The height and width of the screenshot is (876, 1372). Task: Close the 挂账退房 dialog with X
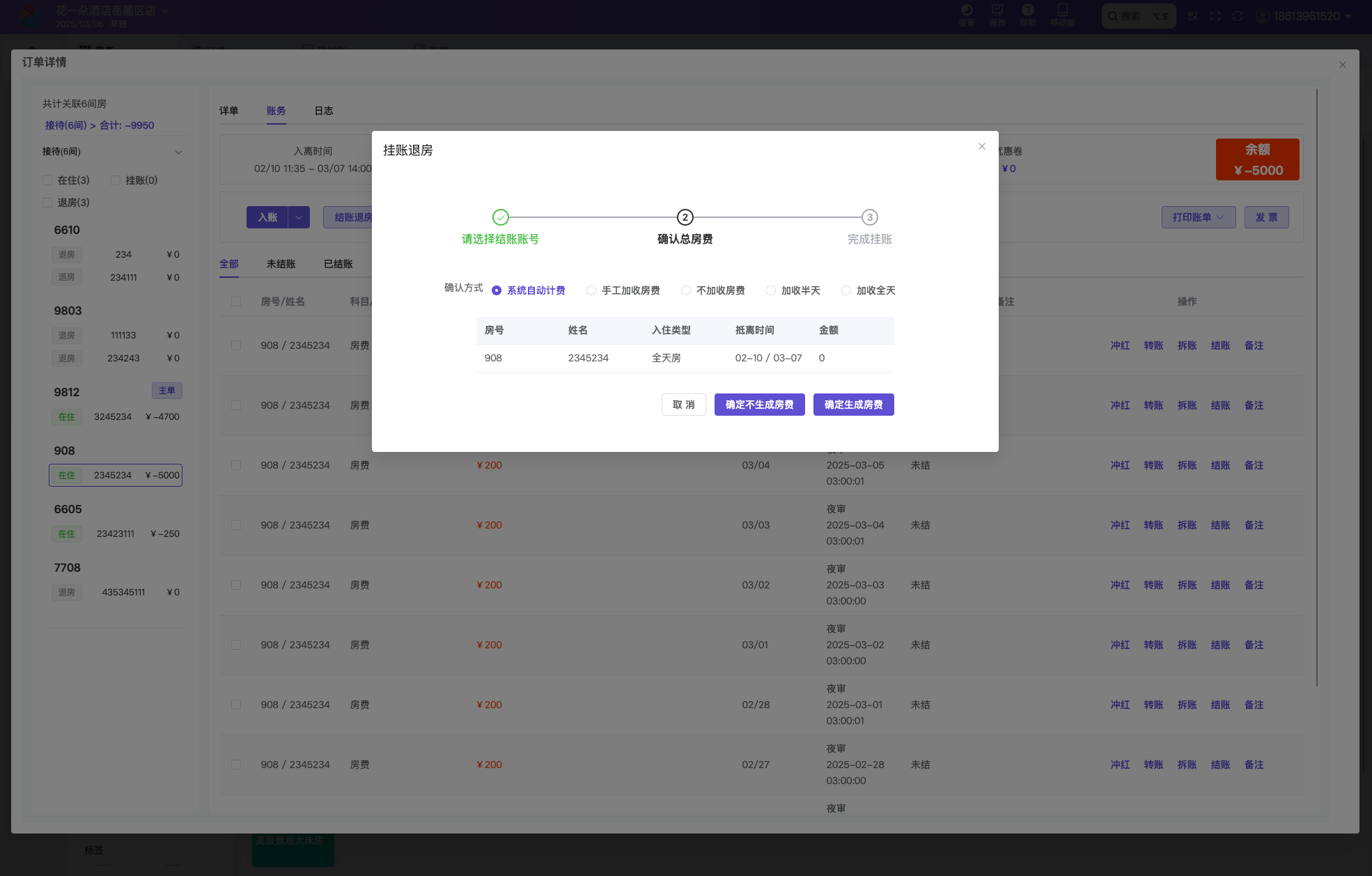pyautogui.click(x=981, y=146)
